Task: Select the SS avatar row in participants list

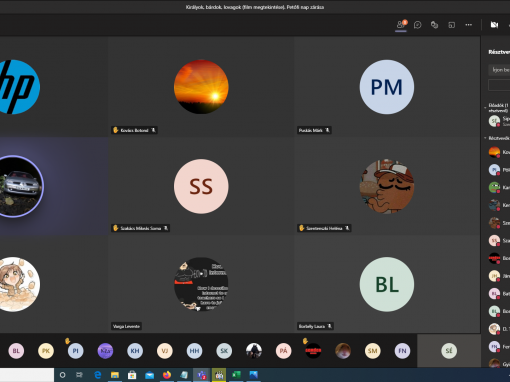Action: [x=499, y=240]
